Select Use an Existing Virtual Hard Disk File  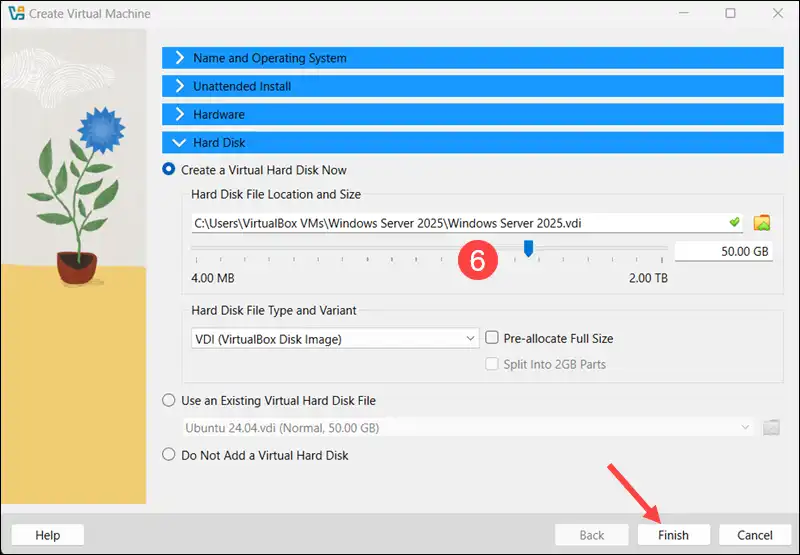point(168,401)
